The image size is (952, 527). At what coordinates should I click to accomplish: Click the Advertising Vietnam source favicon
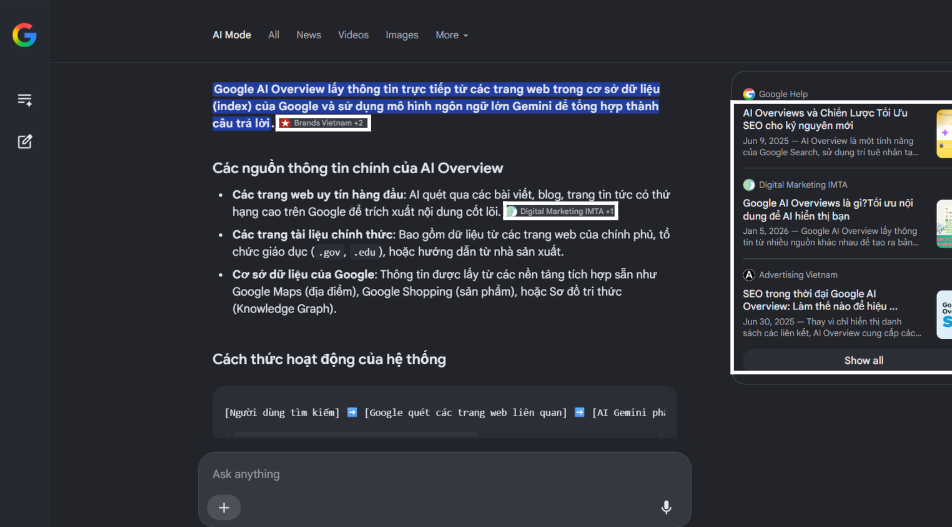tap(749, 275)
